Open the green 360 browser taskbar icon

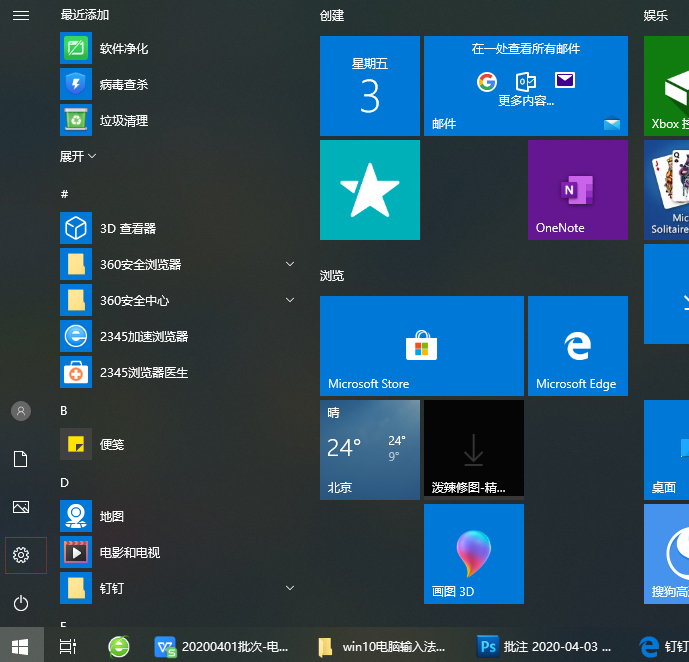(119, 646)
